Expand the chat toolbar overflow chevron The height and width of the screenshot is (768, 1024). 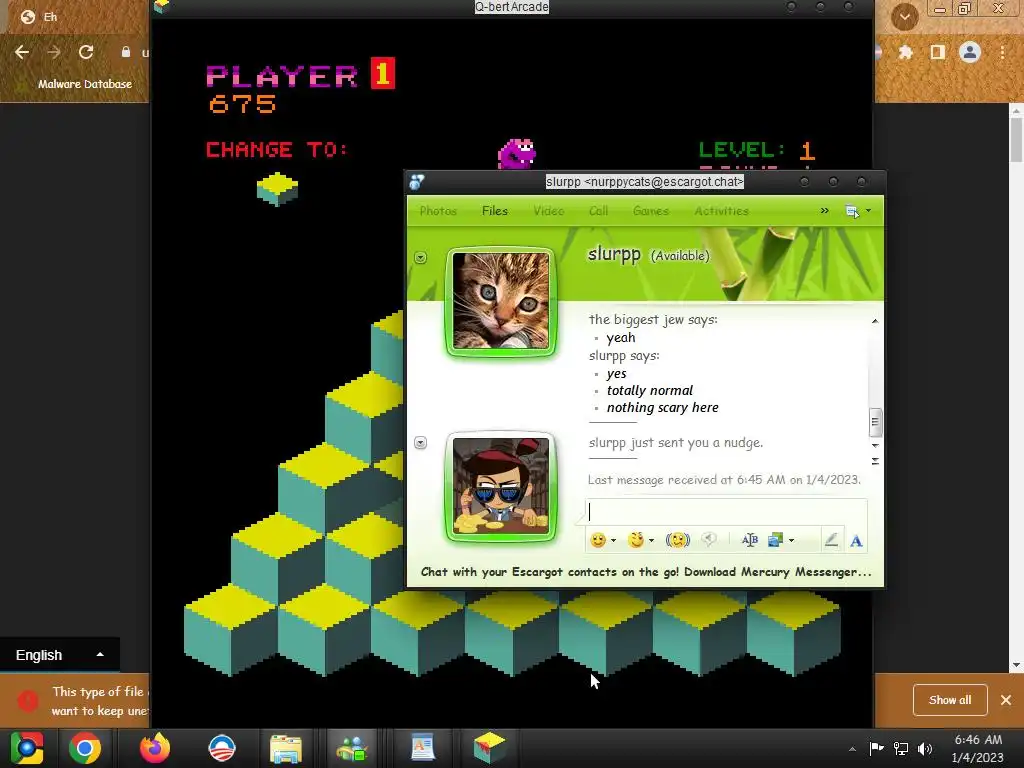pyautogui.click(x=824, y=210)
